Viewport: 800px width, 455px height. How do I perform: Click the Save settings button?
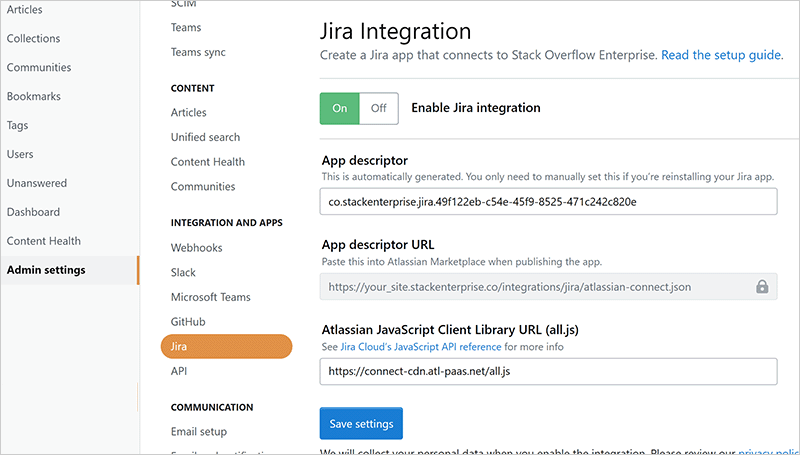(x=361, y=423)
